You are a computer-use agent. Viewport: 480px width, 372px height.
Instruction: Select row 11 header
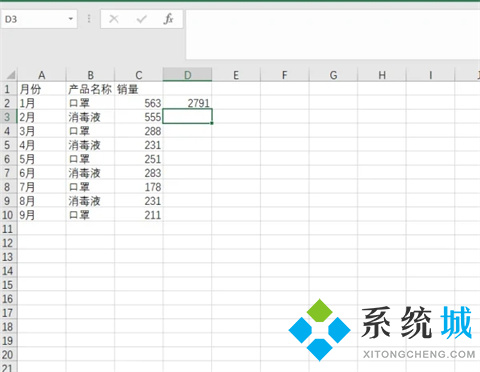[8, 229]
